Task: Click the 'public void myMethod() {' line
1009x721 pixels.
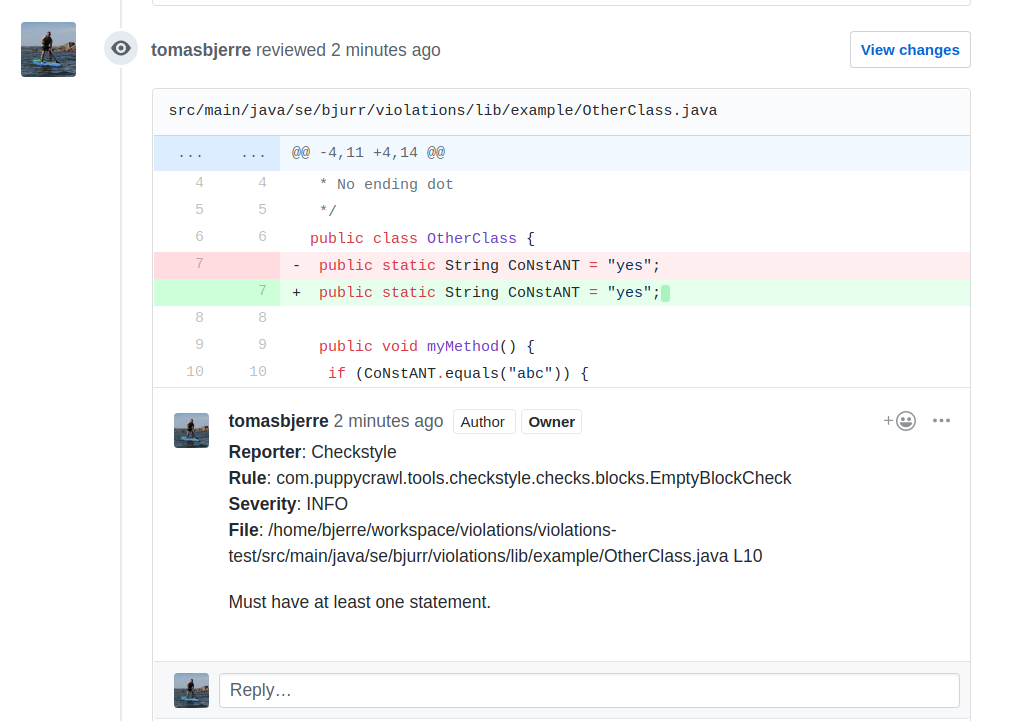Action: [x=427, y=346]
